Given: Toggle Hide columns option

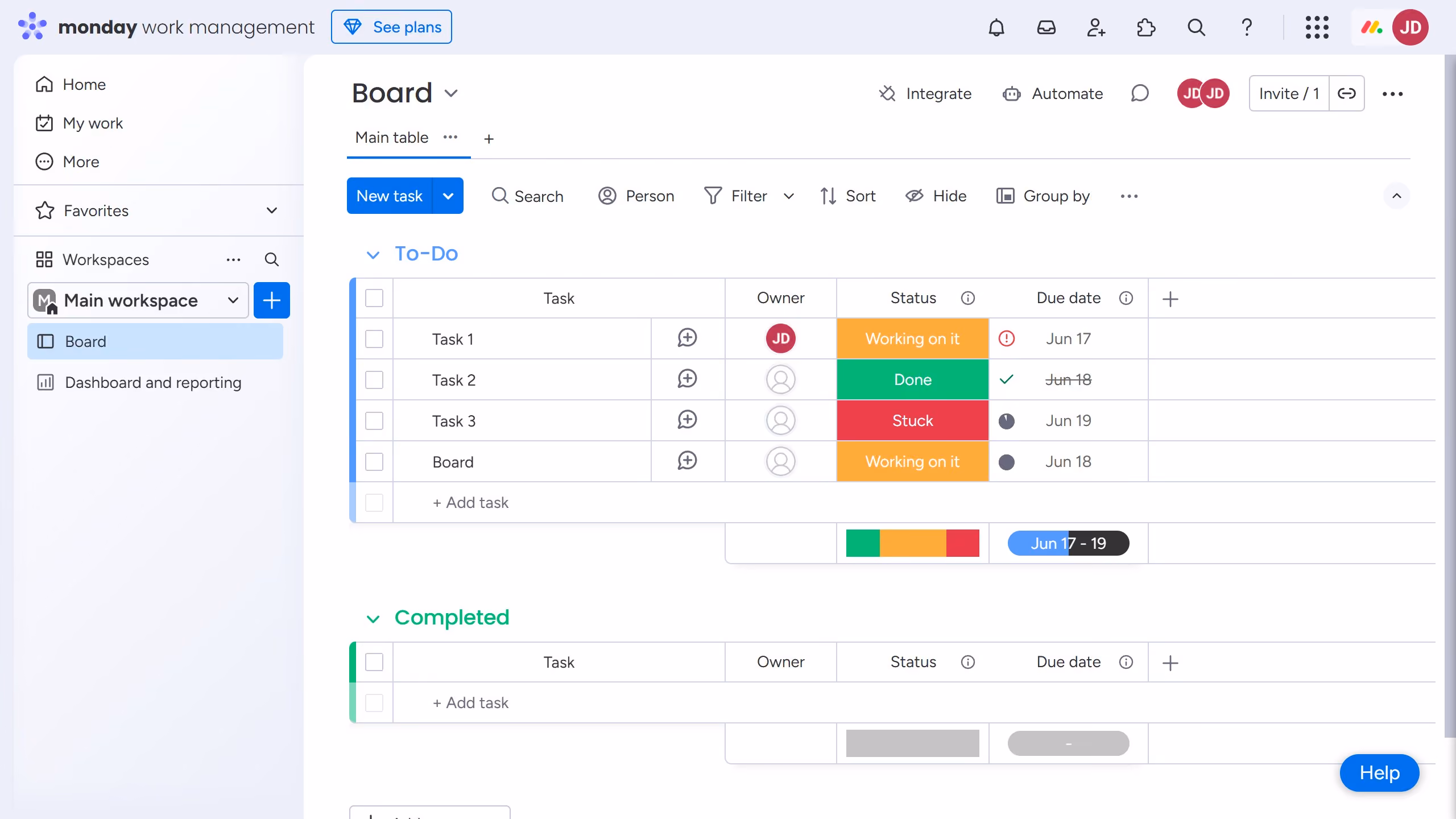Looking at the screenshot, I should [936, 196].
